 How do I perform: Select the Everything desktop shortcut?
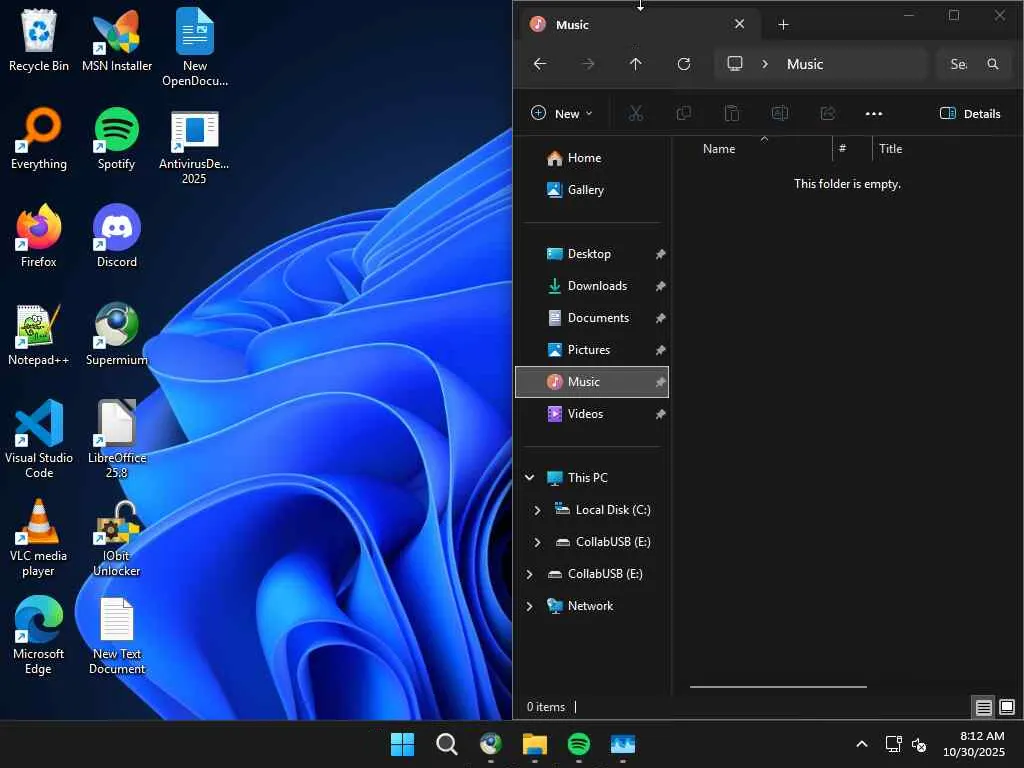click(x=39, y=138)
